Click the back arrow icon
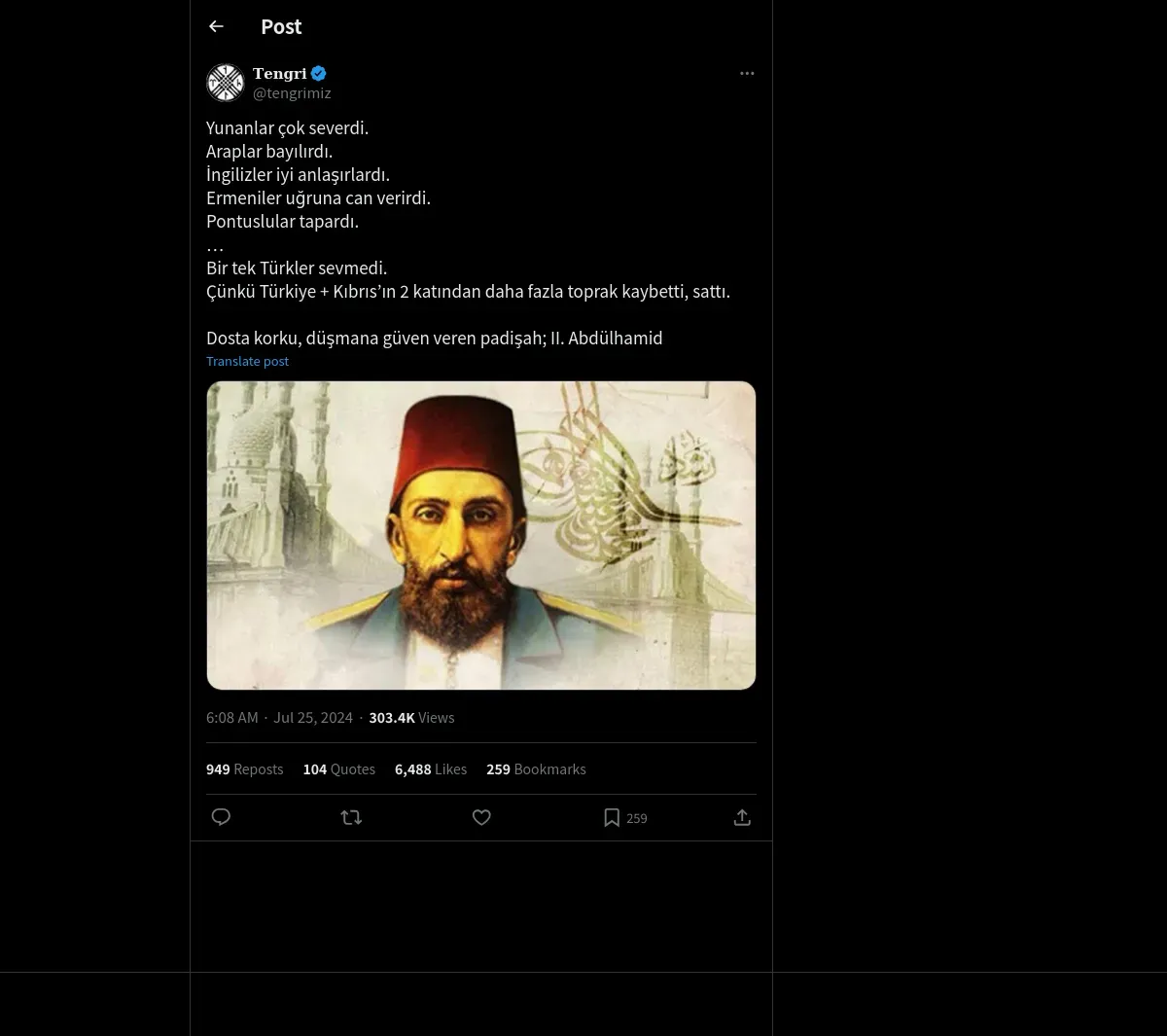This screenshot has width=1167, height=1036. (x=216, y=27)
